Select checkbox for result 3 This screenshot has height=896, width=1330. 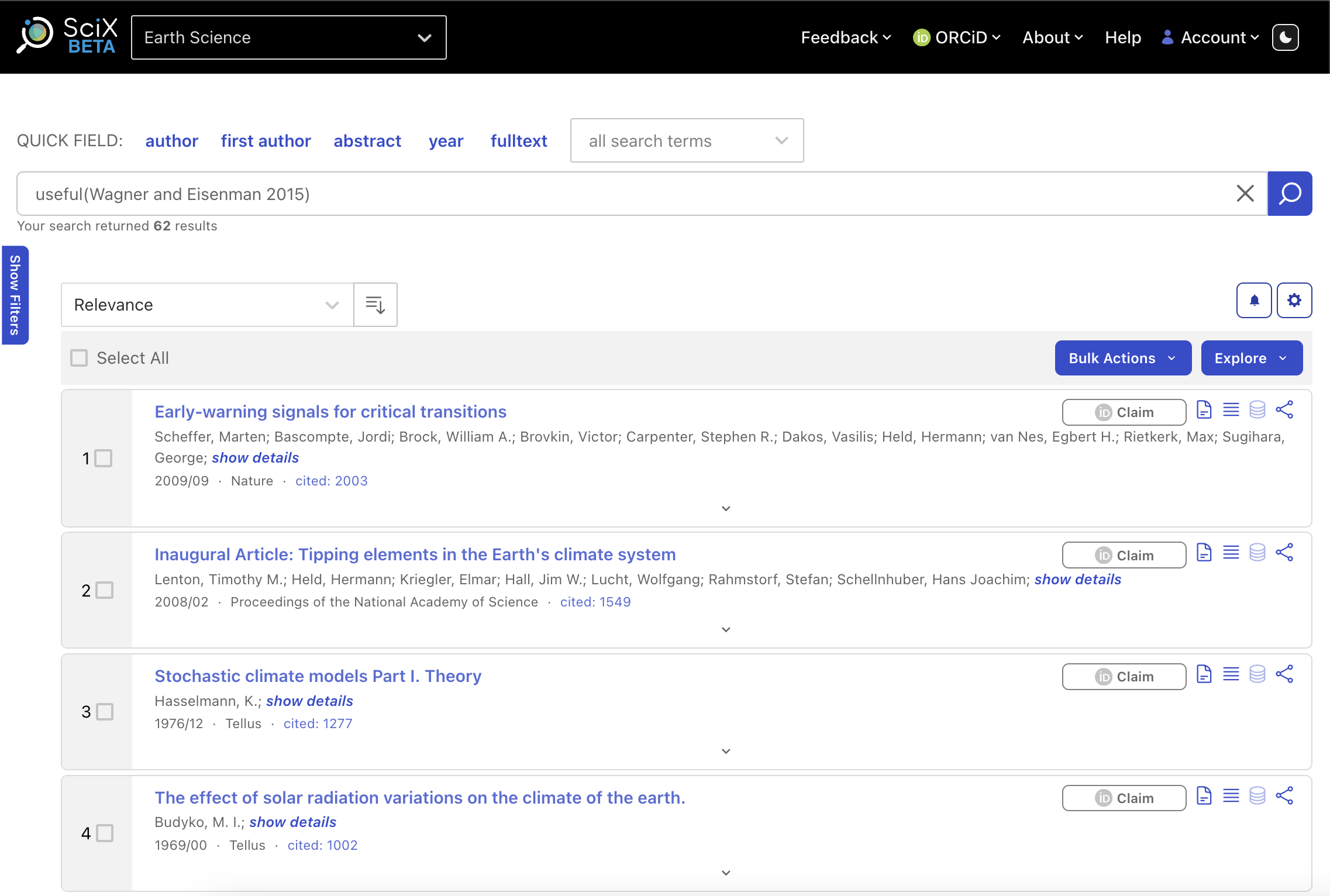point(105,712)
